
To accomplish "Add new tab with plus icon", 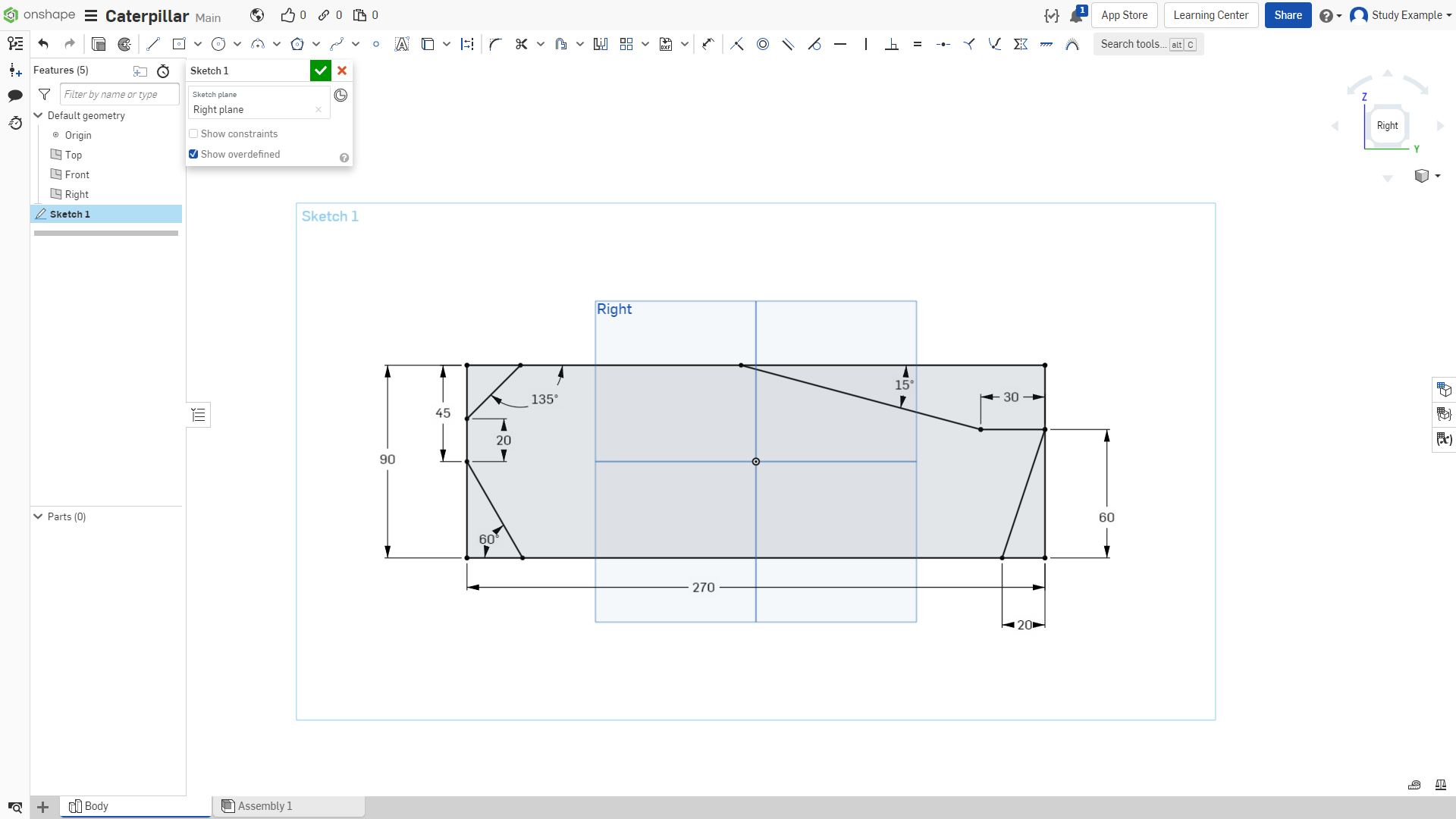I will coord(43,807).
